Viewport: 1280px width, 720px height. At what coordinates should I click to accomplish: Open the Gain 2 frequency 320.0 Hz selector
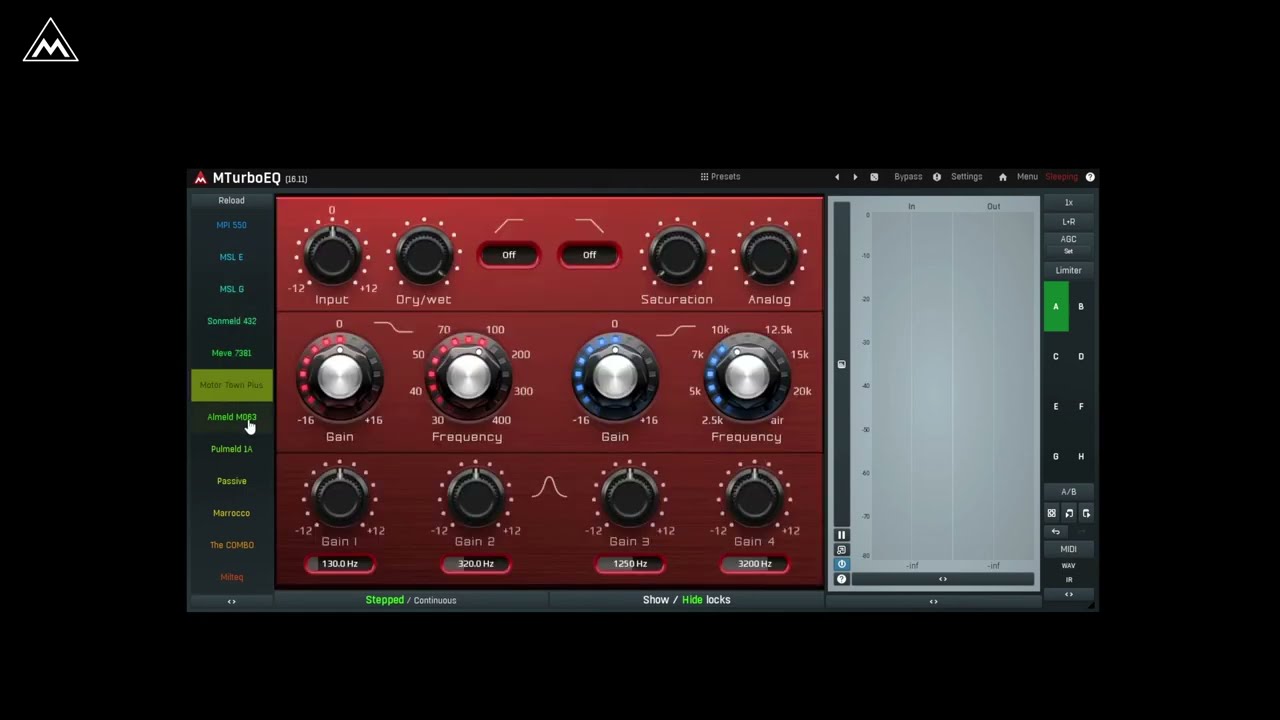(476, 564)
